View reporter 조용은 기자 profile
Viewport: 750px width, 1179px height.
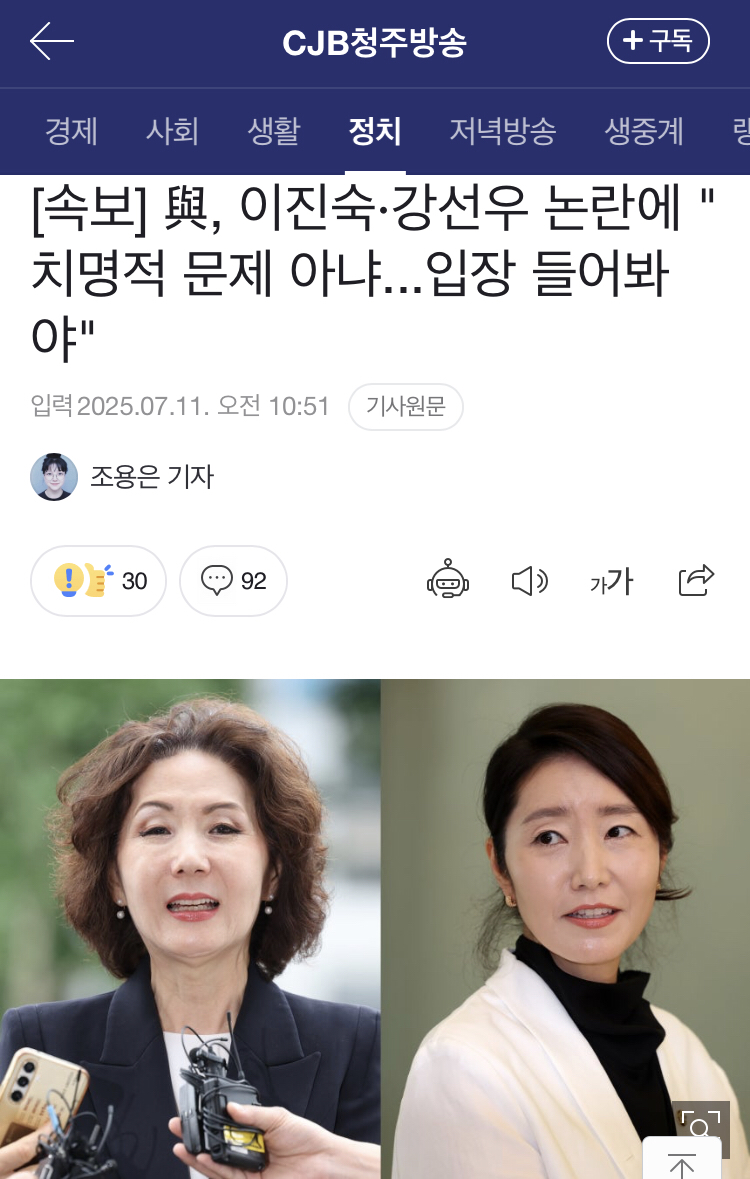tap(152, 477)
